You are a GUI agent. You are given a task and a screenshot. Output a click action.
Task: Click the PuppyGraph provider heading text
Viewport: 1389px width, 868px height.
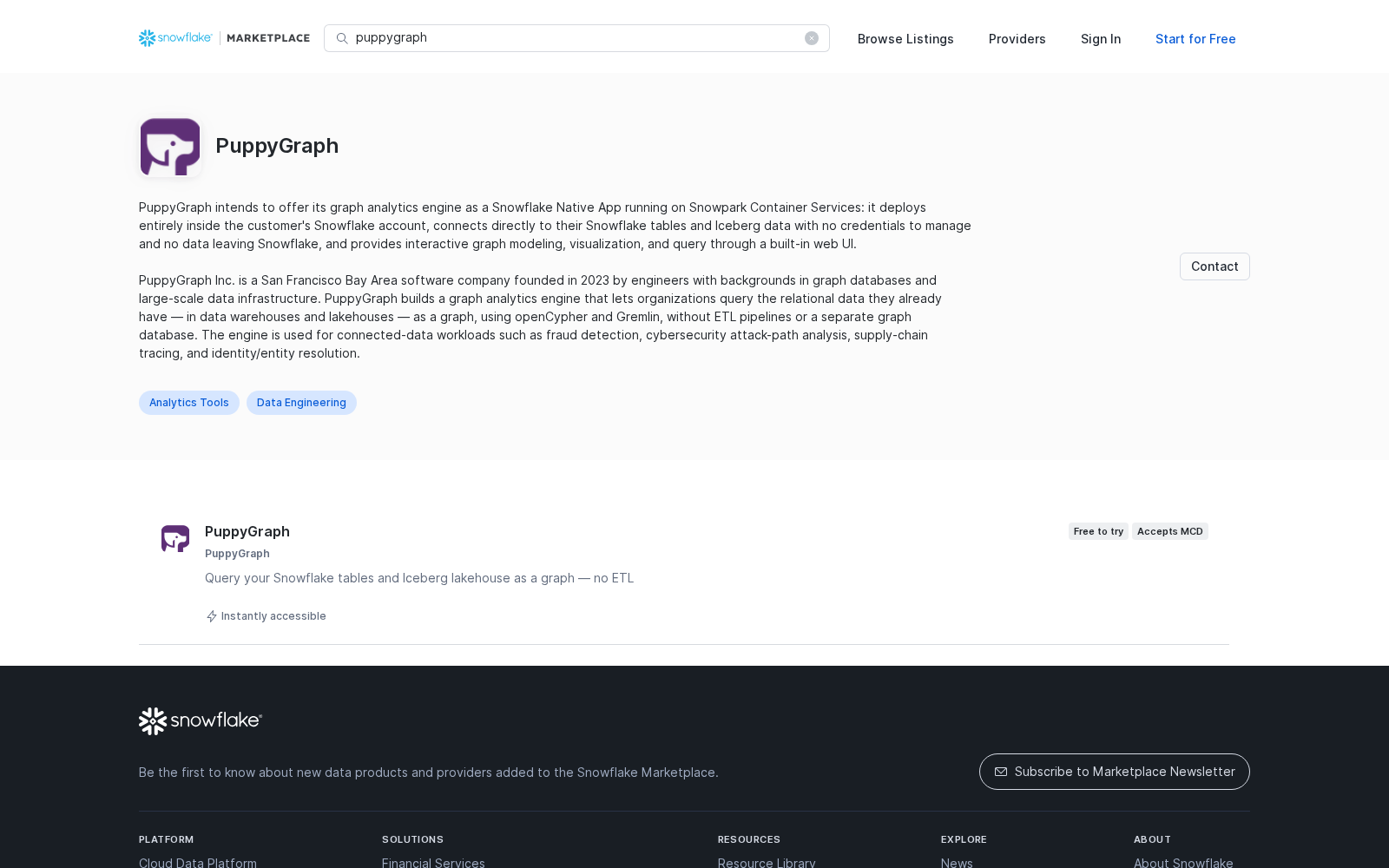(277, 146)
